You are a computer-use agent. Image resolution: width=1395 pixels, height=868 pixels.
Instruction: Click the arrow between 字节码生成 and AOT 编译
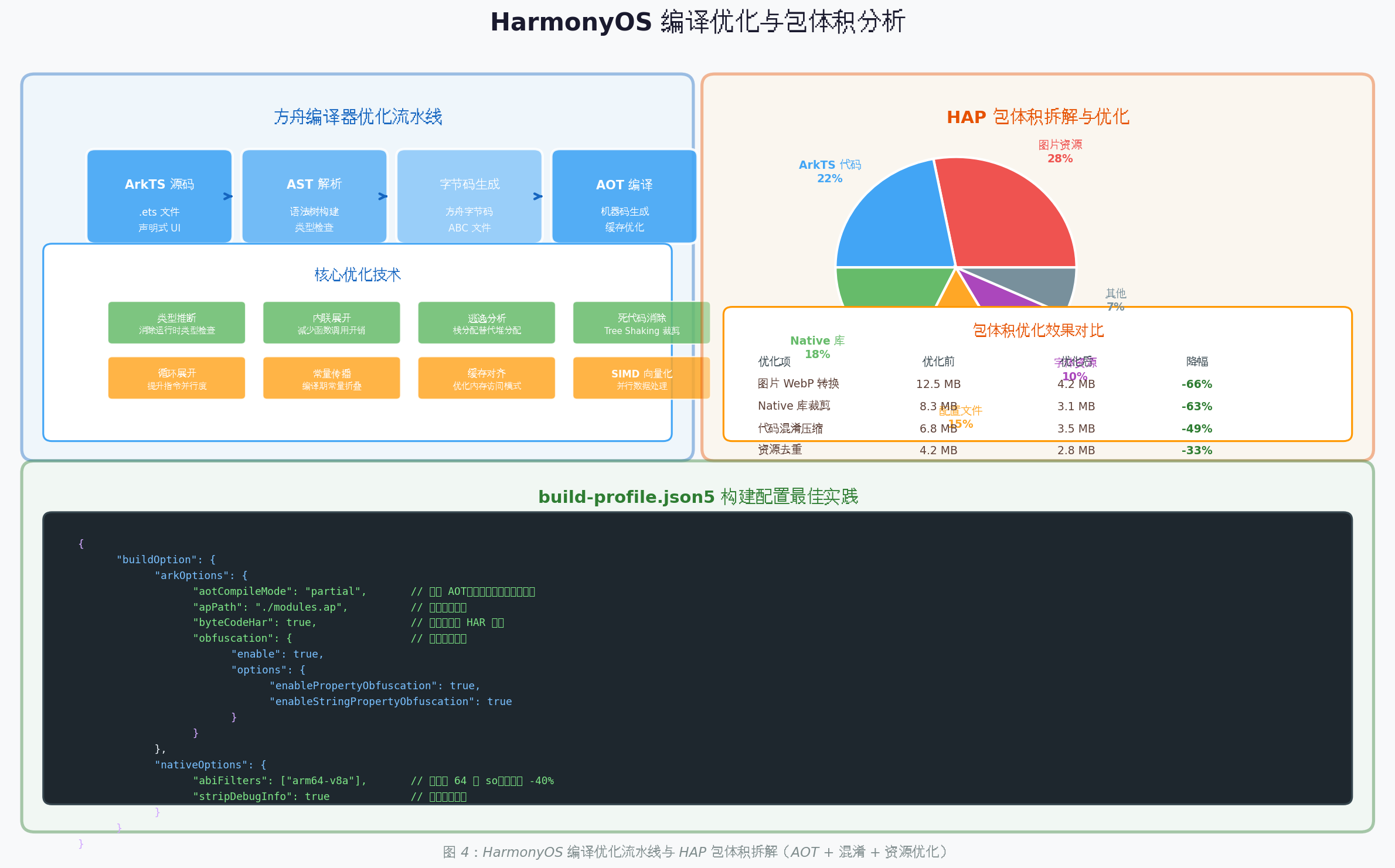click(538, 196)
